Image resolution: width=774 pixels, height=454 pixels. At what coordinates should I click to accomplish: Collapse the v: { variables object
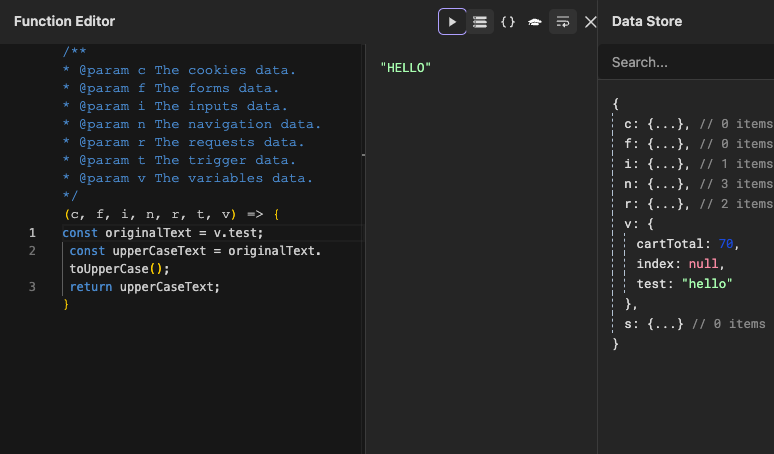point(639,224)
